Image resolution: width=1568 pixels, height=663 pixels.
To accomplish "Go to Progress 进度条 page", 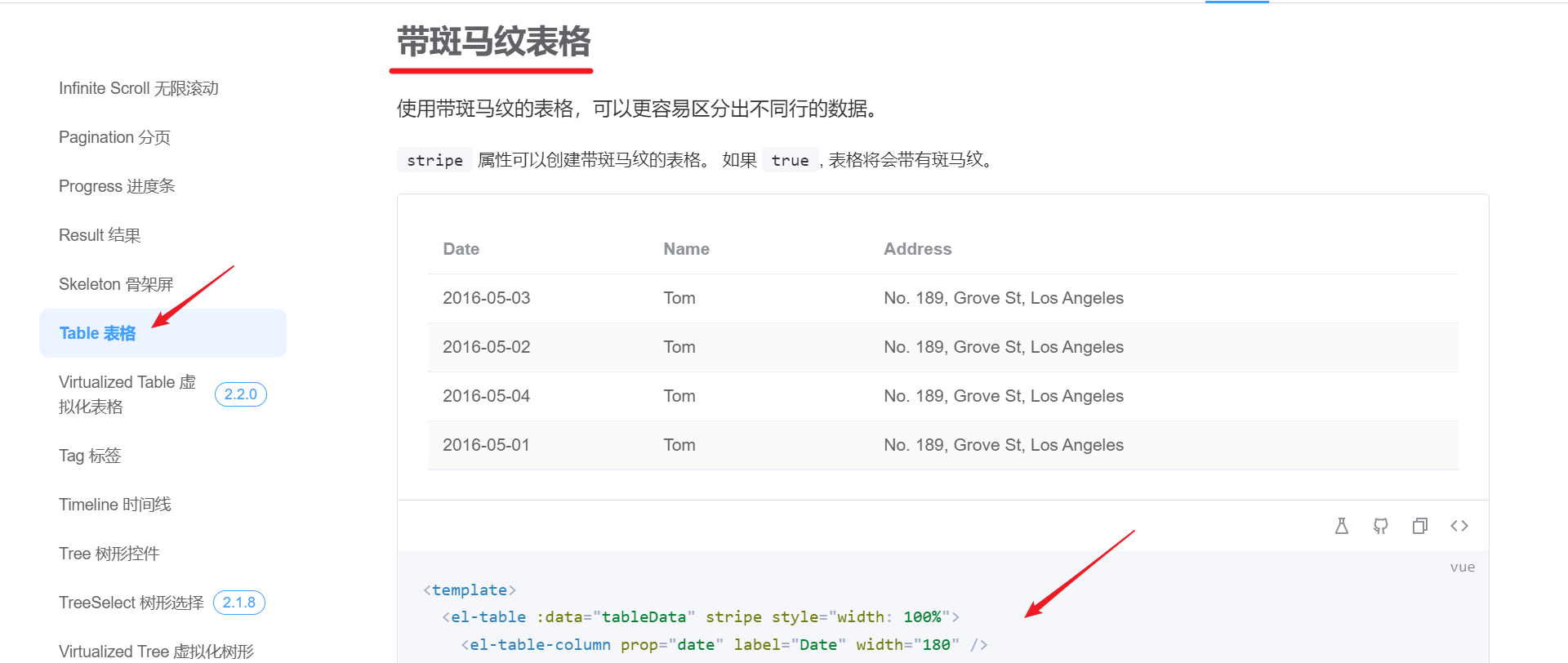I will pyautogui.click(x=117, y=186).
